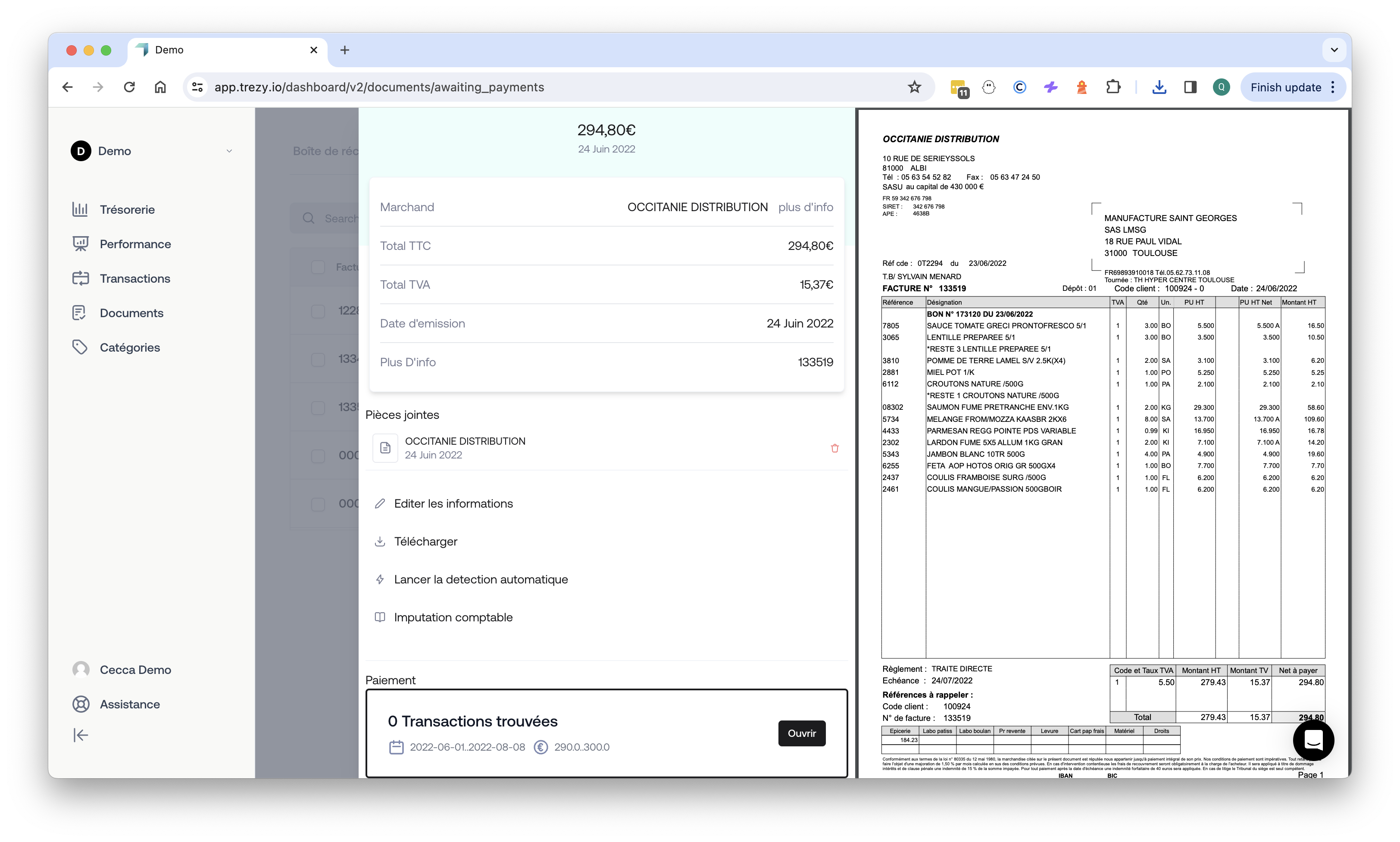Open the chat support bubble
1400x842 pixels.
1313,740
